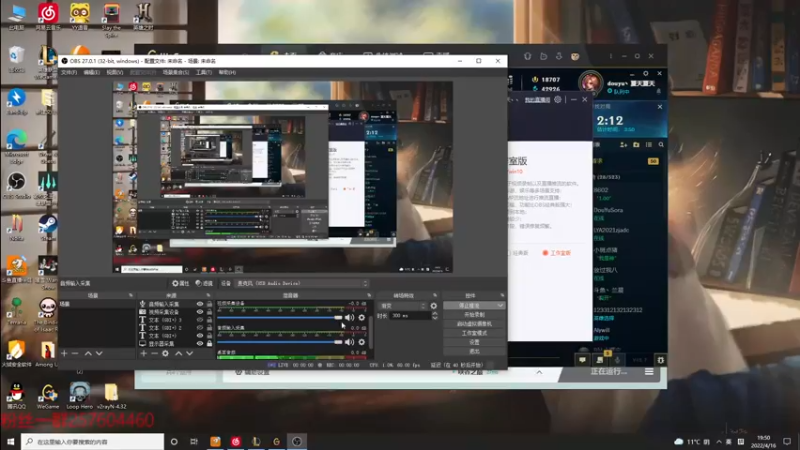Click Studio Mode button in OBS controls
800x450 pixels.
click(x=474, y=333)
